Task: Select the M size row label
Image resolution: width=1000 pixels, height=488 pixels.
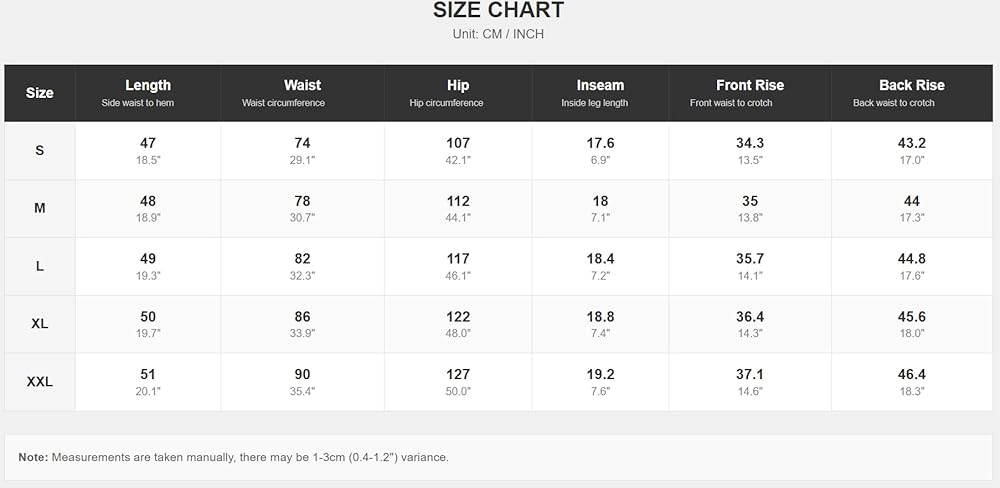Action: (40, 209)
